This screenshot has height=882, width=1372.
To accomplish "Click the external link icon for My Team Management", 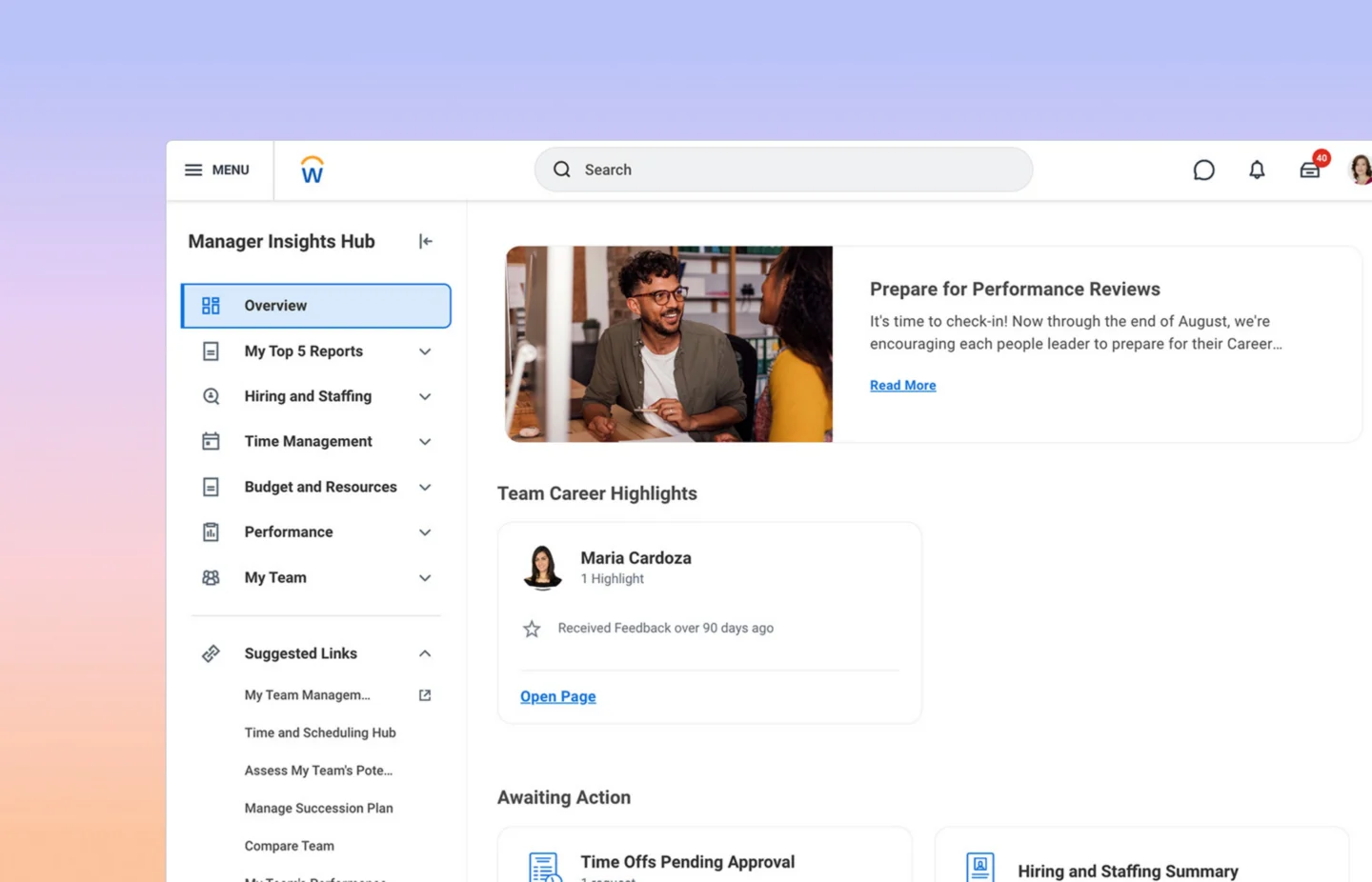I will pyautogui.click(x=425, y=695).
